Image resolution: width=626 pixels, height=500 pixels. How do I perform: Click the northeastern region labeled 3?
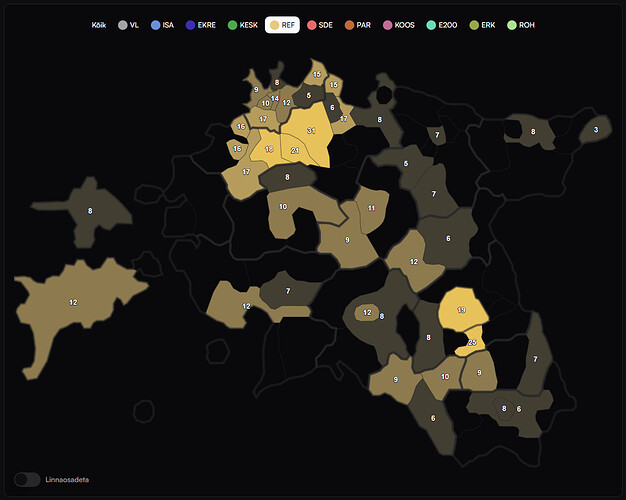coord(596,130)
